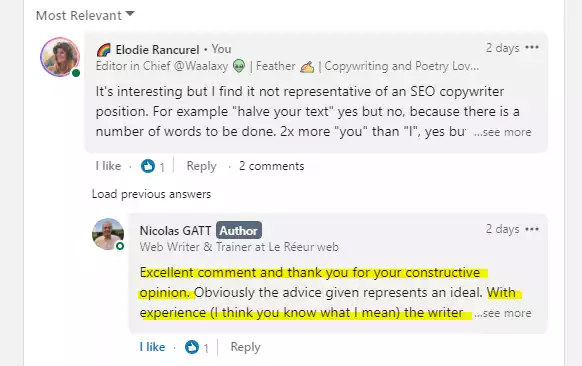
Task: Open Nicolas GATT's profile name
Action: click(175, 231)
